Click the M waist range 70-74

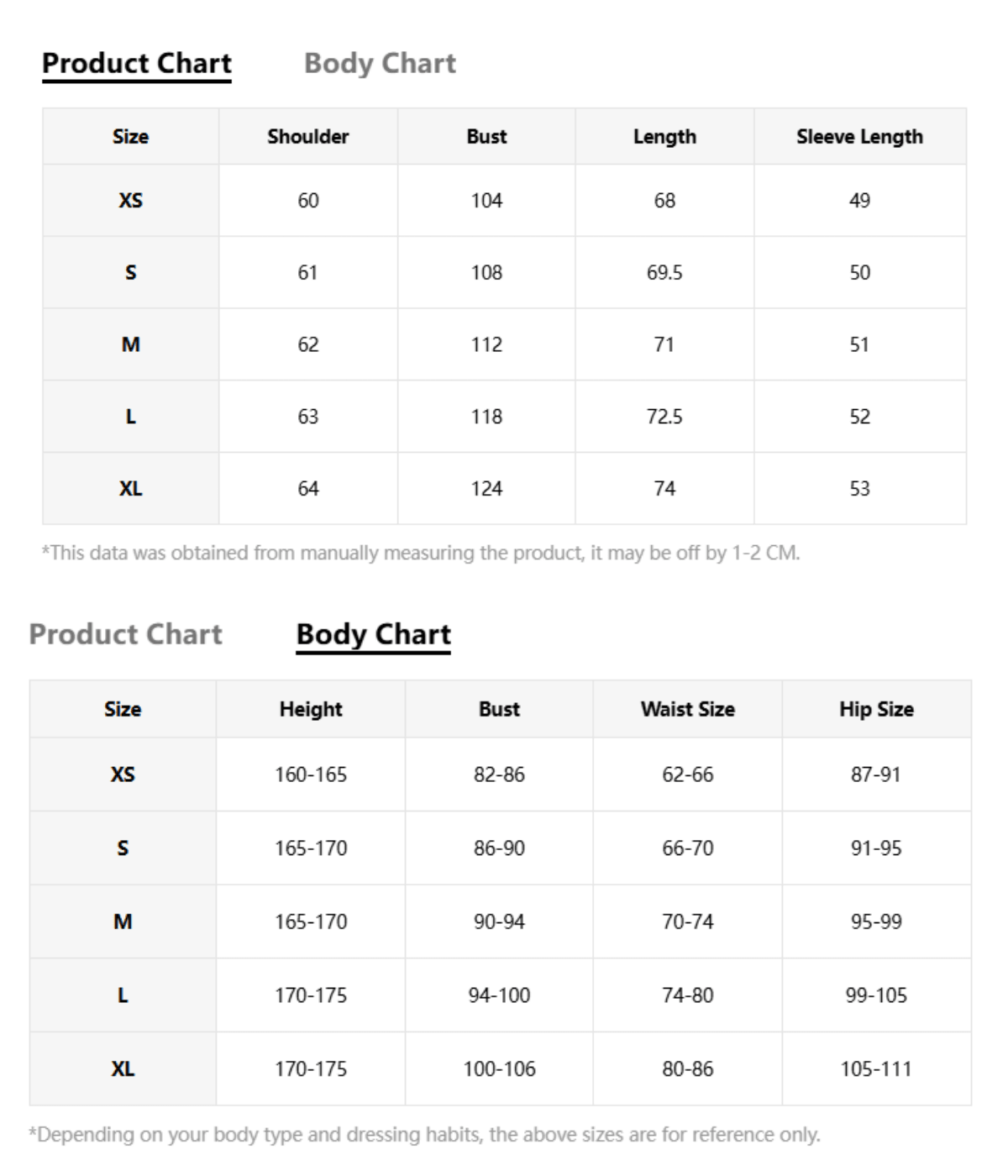pos(688,922)
